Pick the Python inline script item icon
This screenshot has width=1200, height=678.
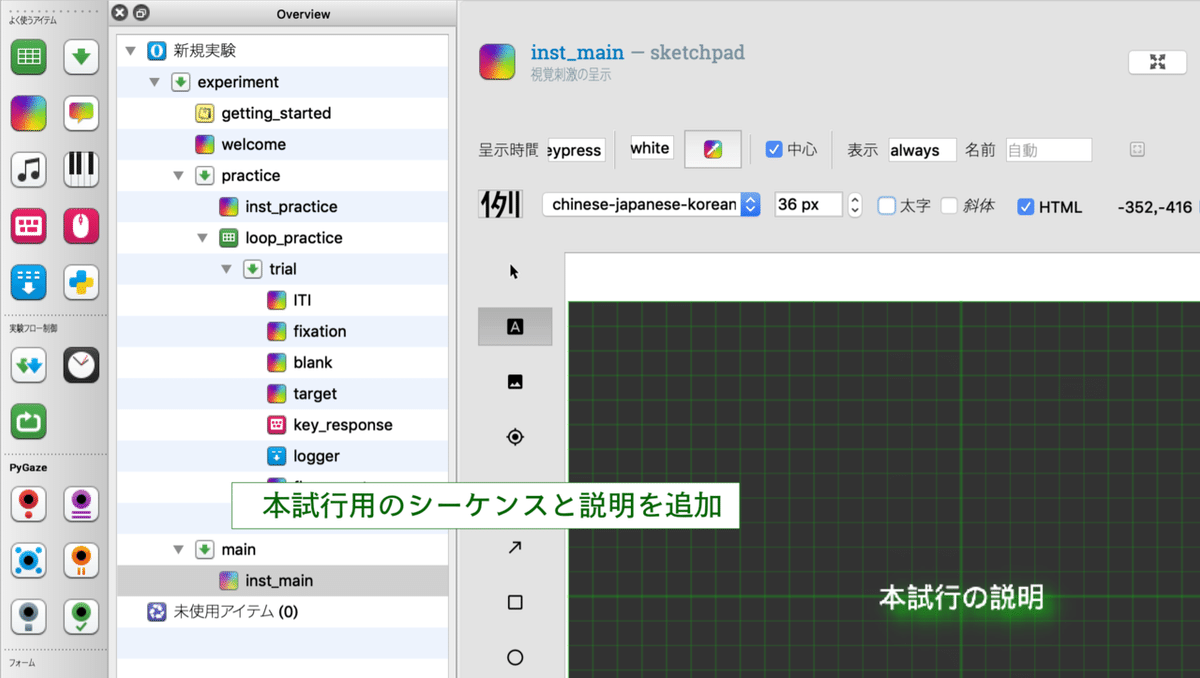coord(81,283)
